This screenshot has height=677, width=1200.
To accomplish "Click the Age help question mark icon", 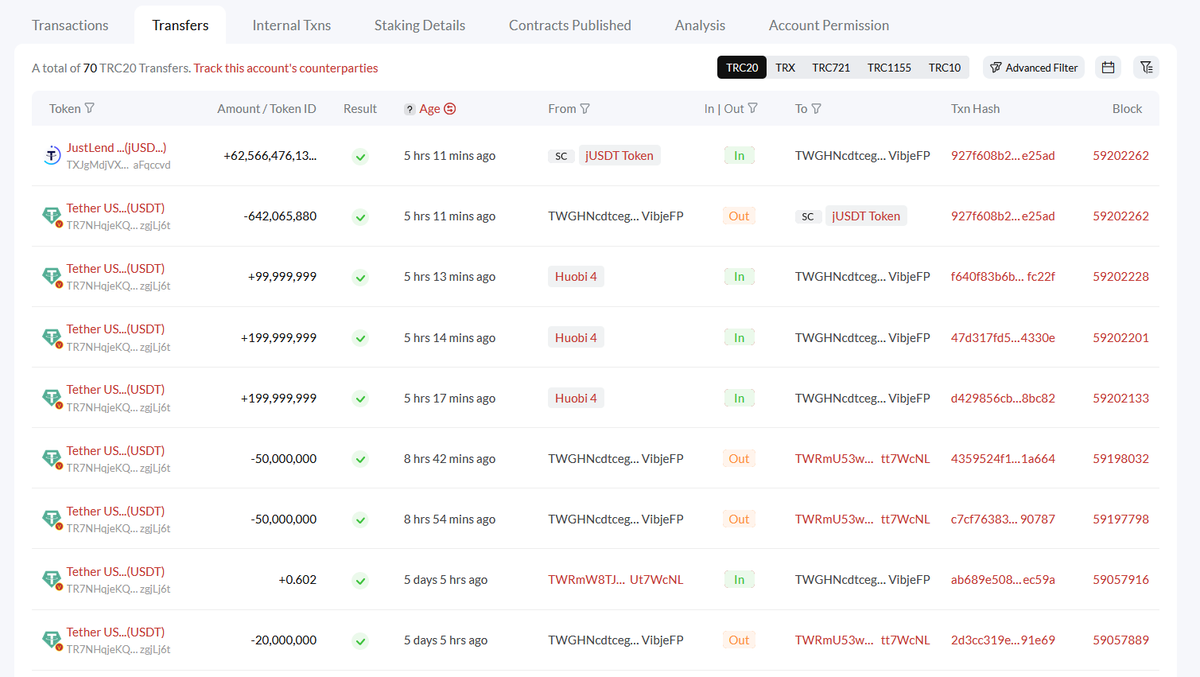I will (410, 109).
